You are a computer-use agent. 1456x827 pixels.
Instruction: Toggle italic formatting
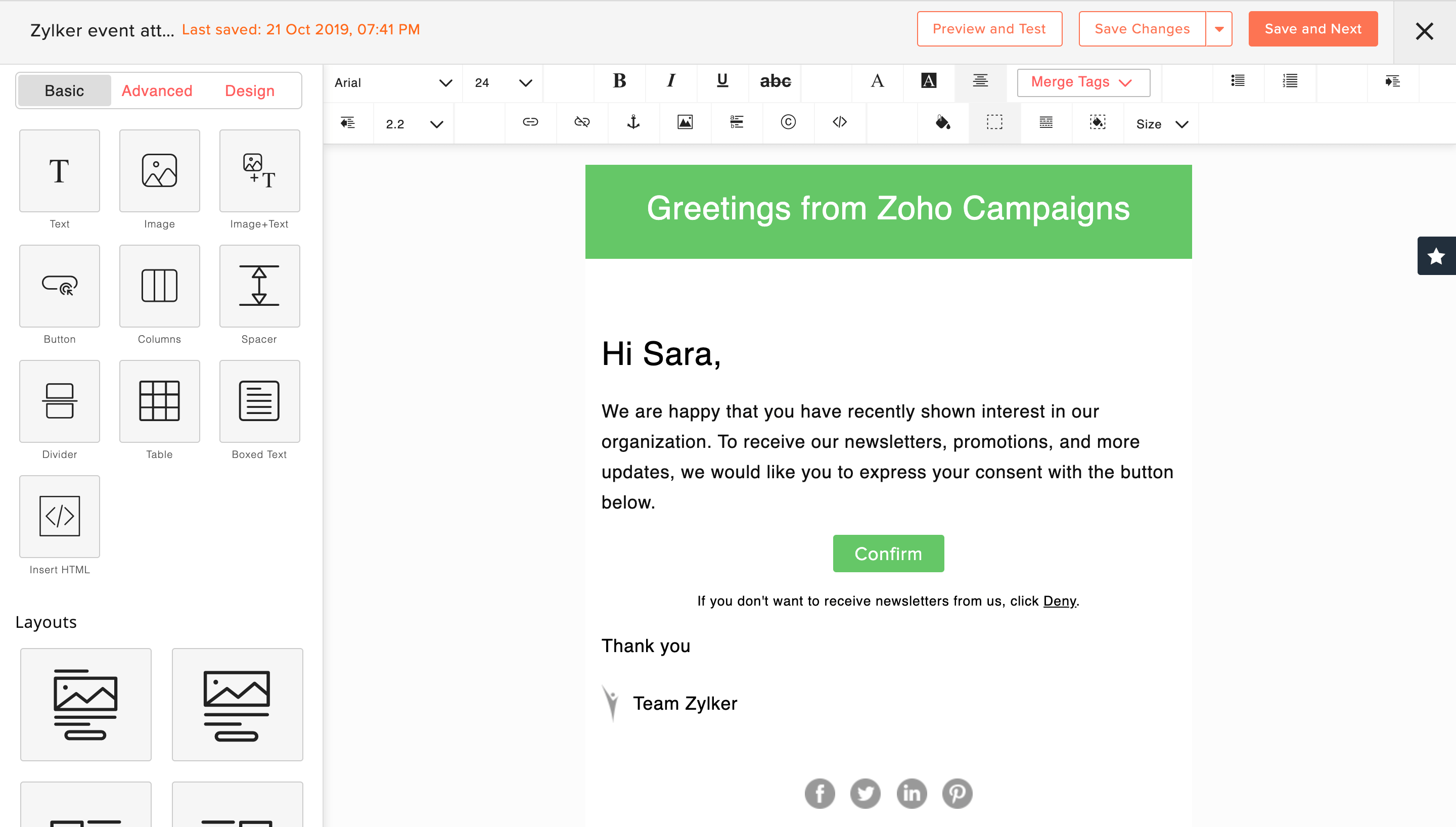coord(671,81)
